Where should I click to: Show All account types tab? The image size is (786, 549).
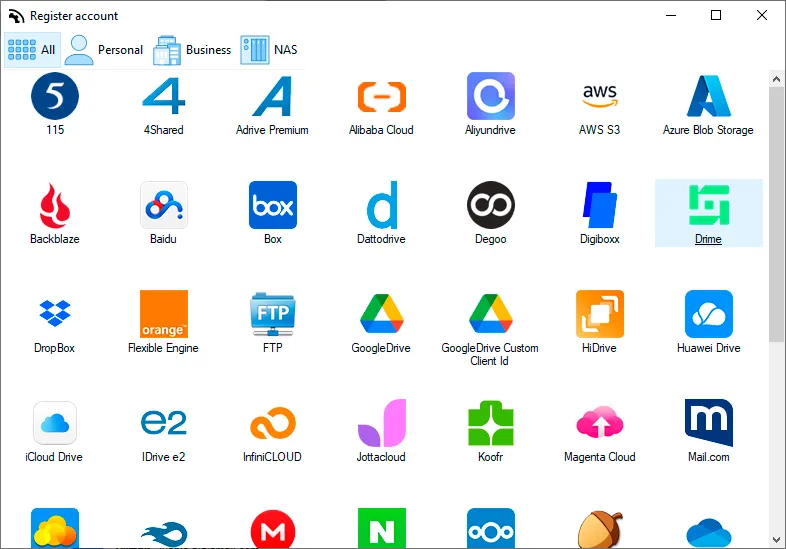32,50
